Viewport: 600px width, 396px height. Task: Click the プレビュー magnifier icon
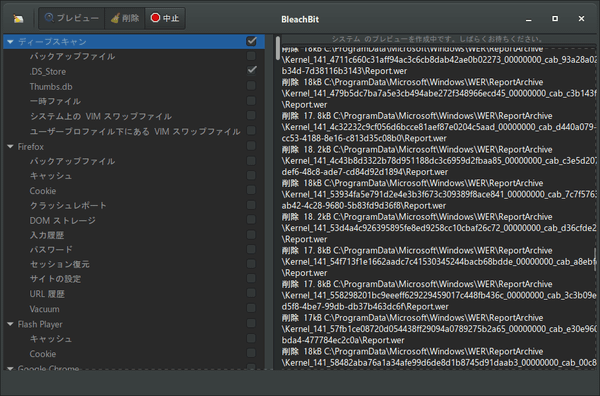point(49,18)
